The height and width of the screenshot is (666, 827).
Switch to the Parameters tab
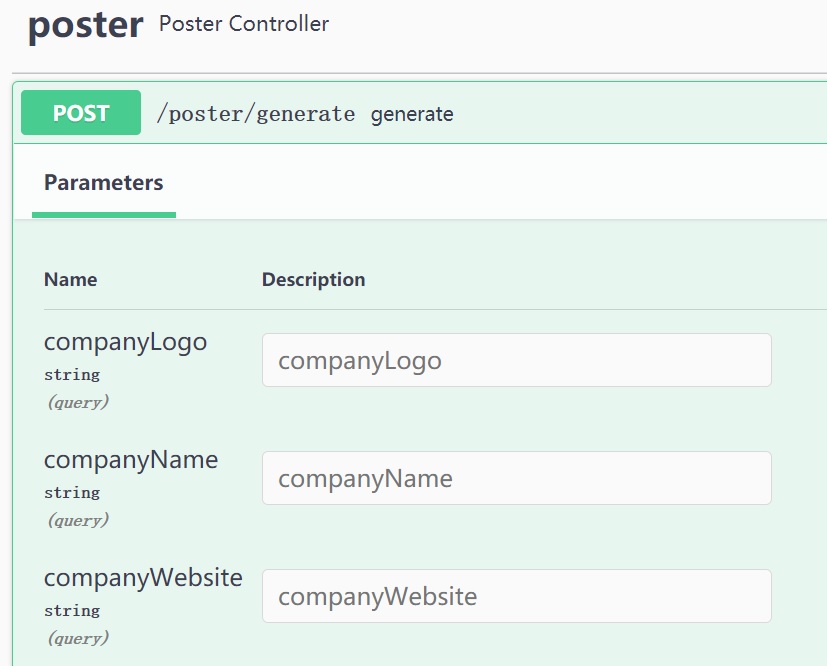[104, 183]
